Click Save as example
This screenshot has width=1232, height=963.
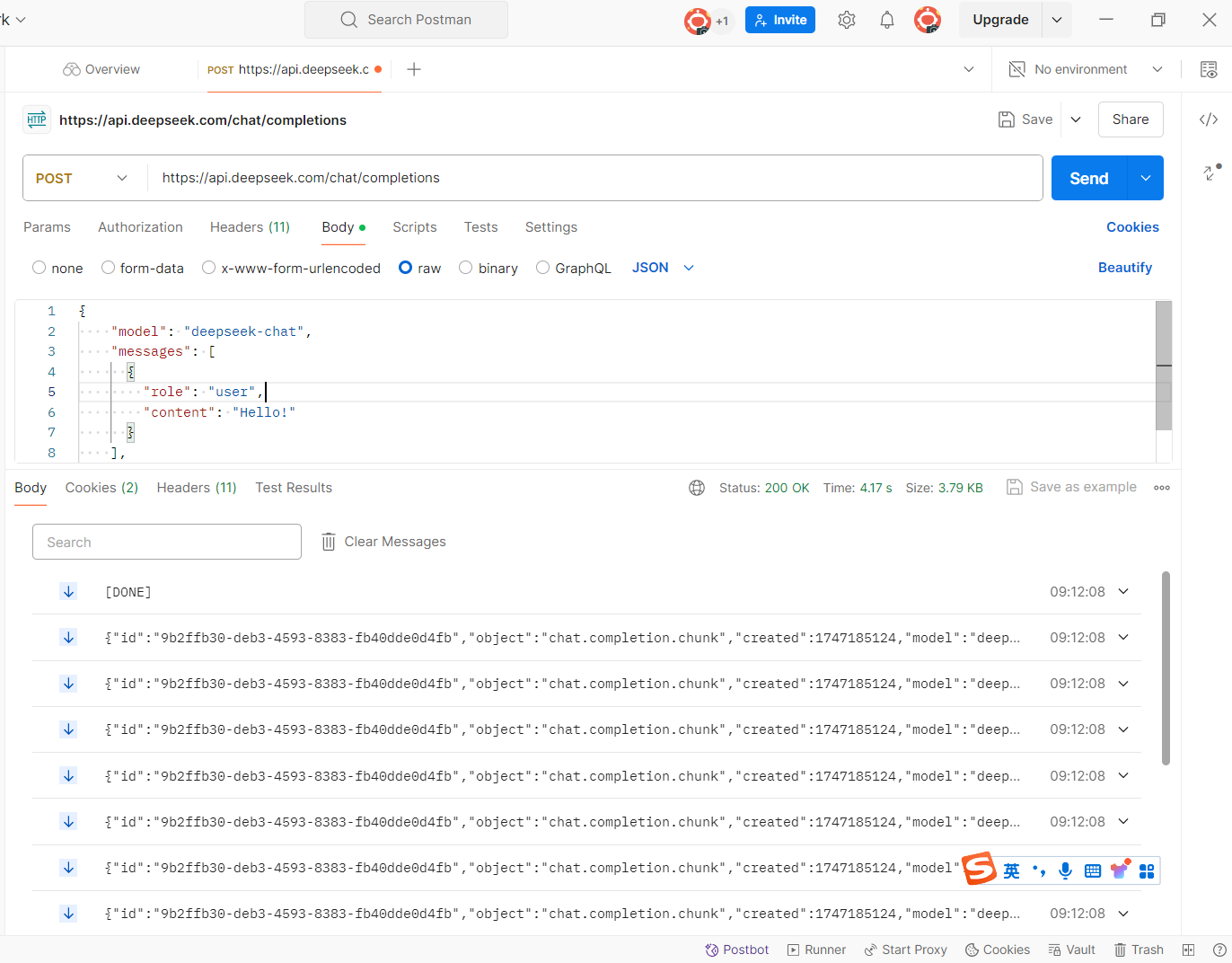(1071, 487)
